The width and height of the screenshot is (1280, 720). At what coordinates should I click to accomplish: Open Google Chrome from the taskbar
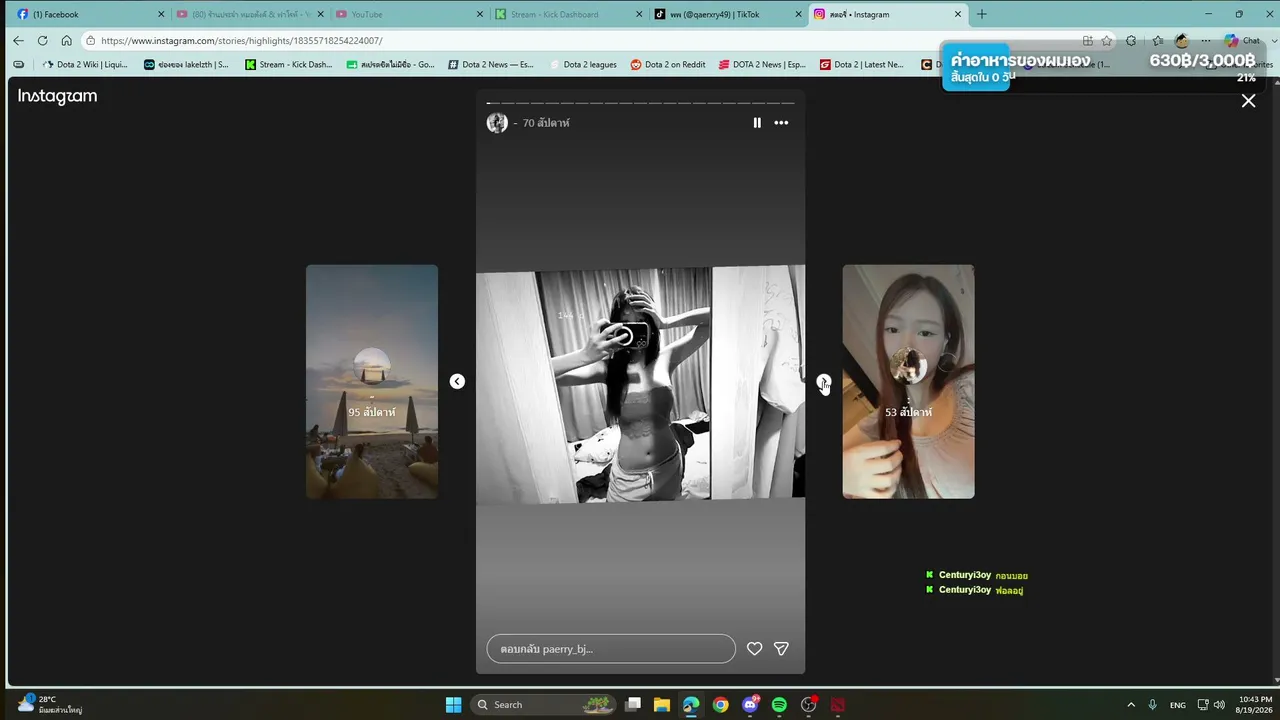click(x=720, y=705)
